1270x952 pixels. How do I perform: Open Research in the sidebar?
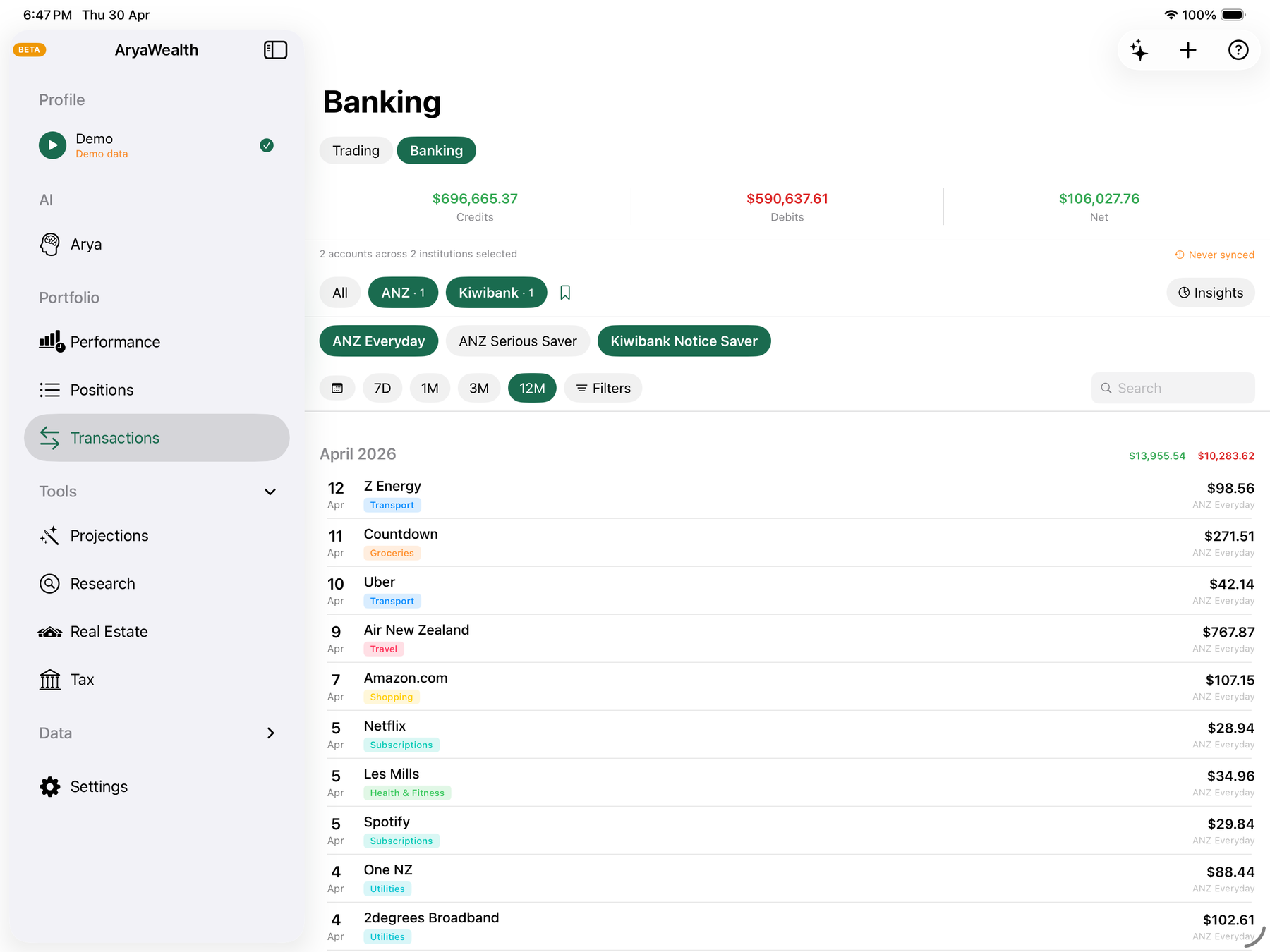click(x=157, y=584)
